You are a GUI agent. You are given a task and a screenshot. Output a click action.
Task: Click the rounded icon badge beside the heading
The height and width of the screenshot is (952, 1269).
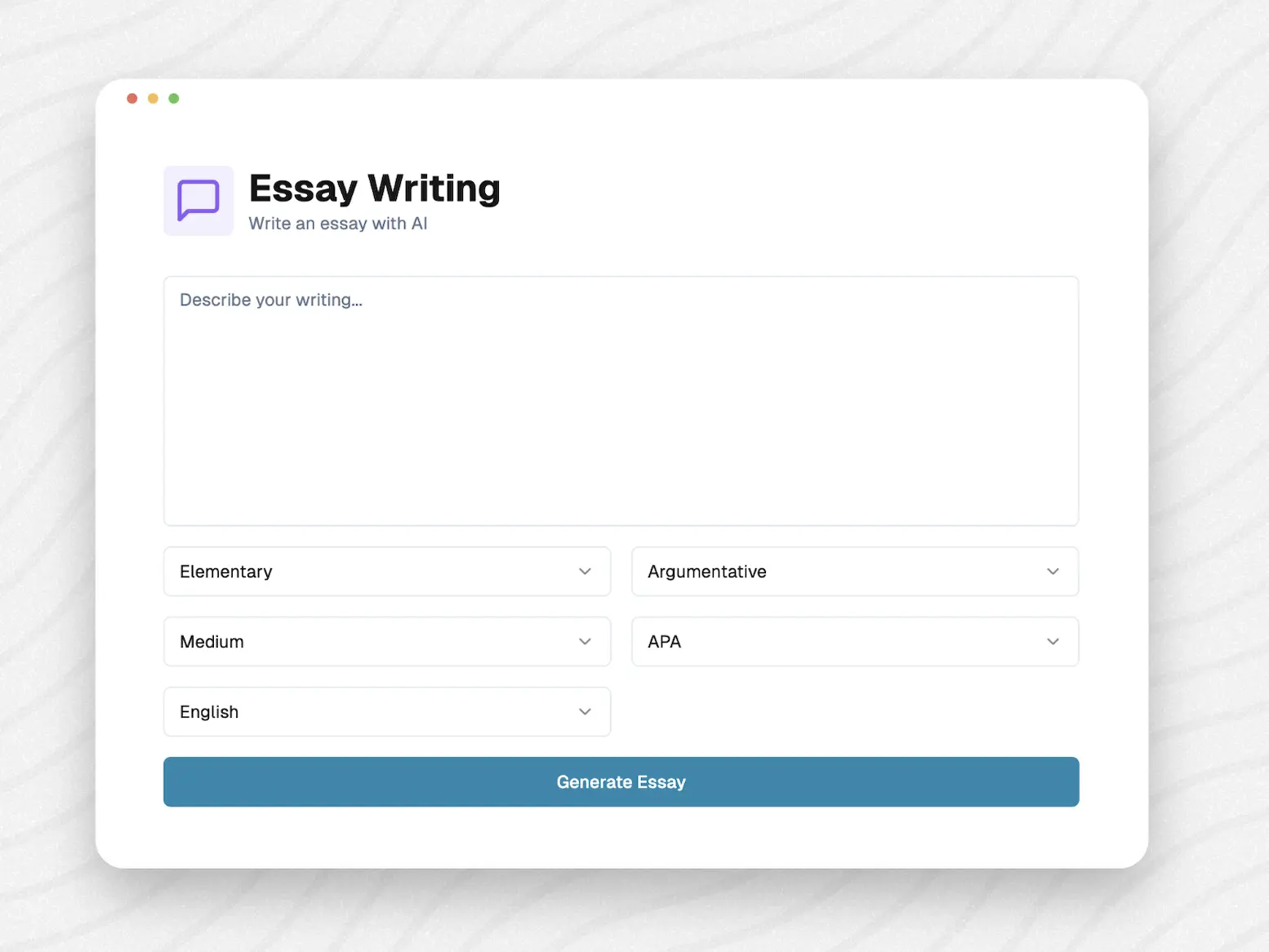tap(198, 201)
